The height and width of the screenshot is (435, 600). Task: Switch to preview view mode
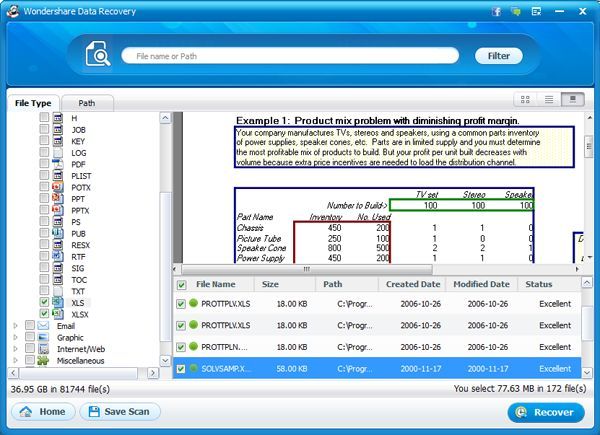click(572, 100)
